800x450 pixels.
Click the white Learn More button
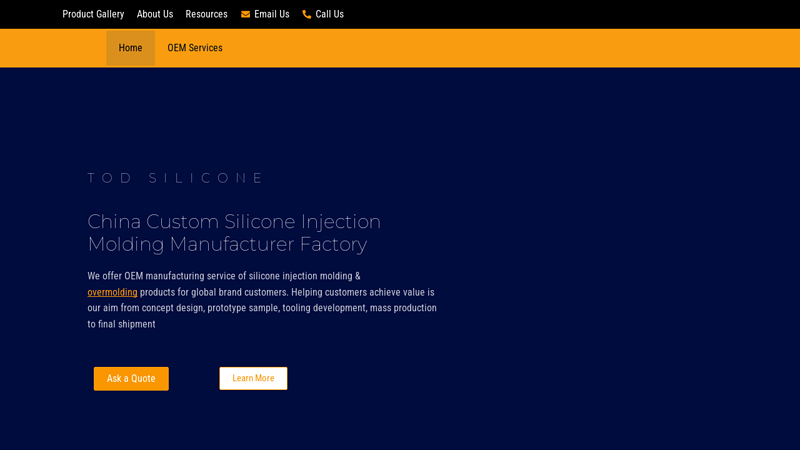(x=253, y=378)
